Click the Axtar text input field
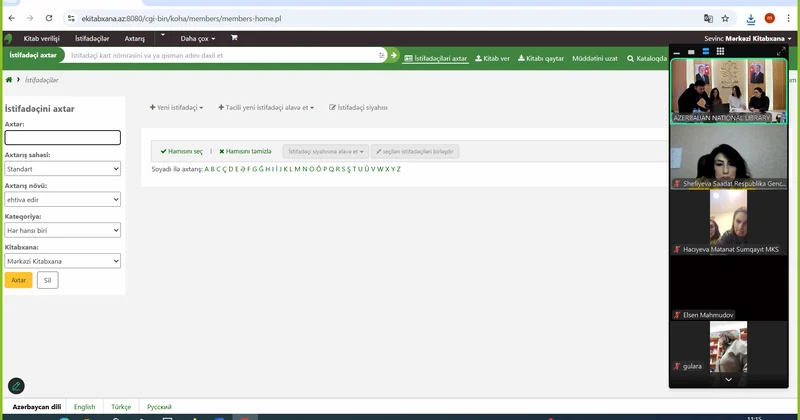The image size is (800, 420). coord(63,138)
